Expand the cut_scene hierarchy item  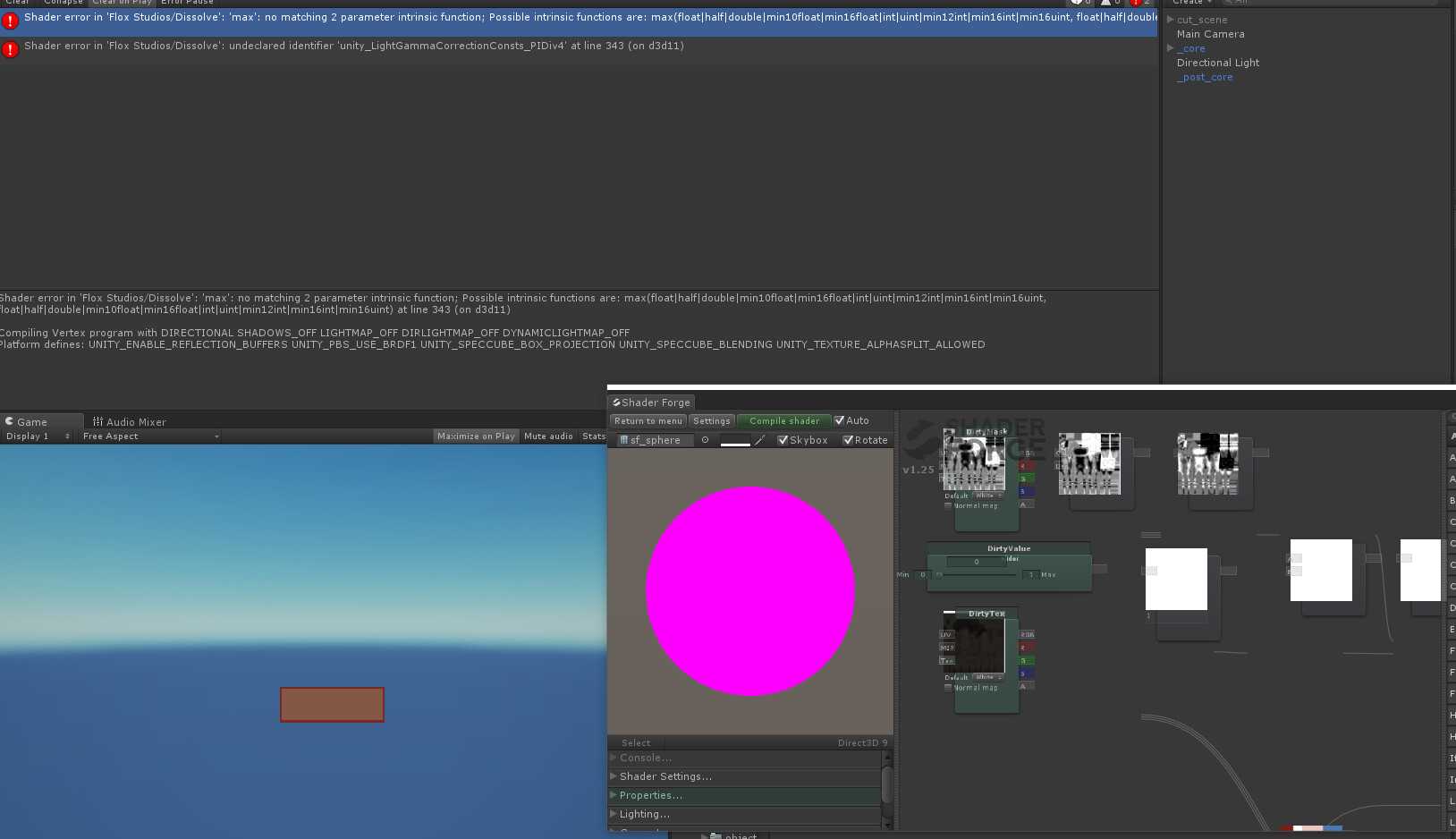click(x=1170, y=19)
